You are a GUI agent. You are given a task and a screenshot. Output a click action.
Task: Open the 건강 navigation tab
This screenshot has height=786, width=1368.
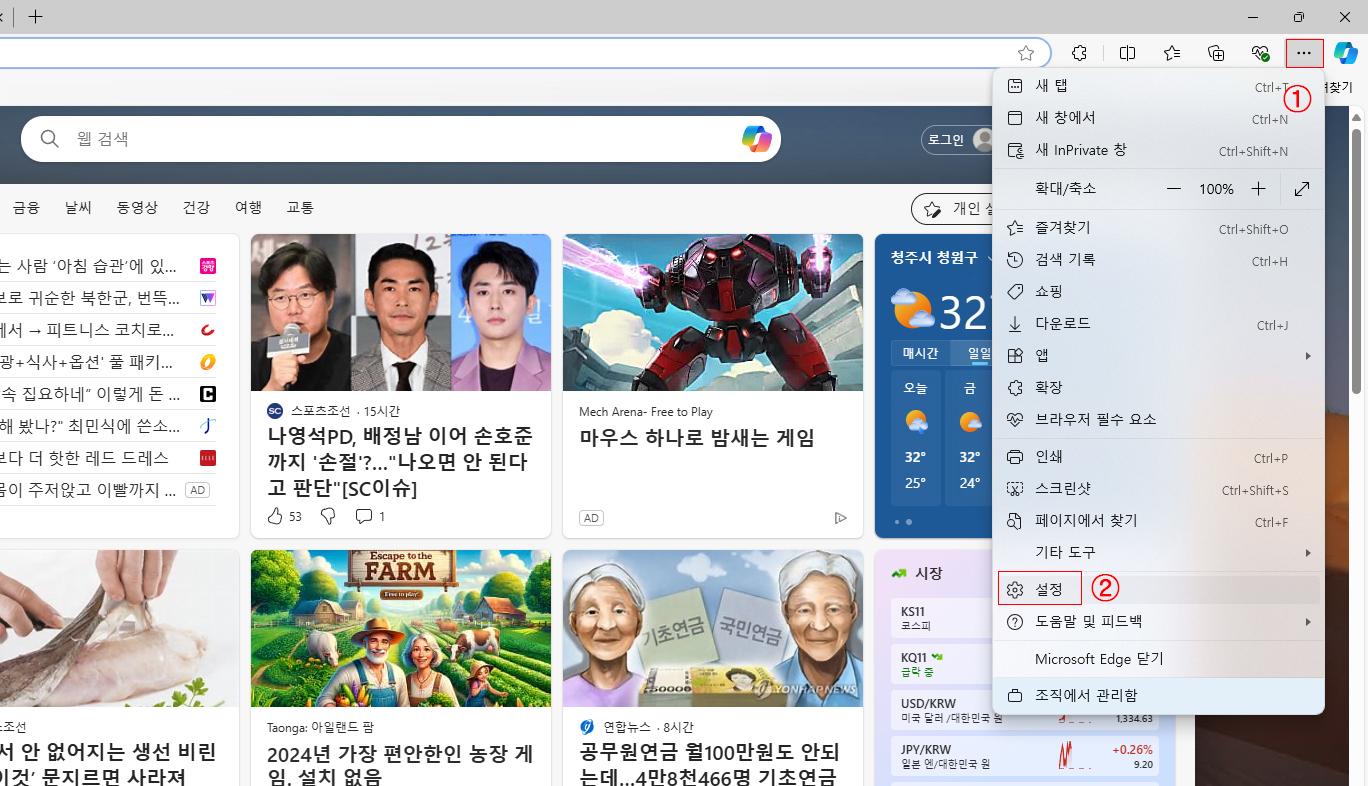tap(196, 207)
